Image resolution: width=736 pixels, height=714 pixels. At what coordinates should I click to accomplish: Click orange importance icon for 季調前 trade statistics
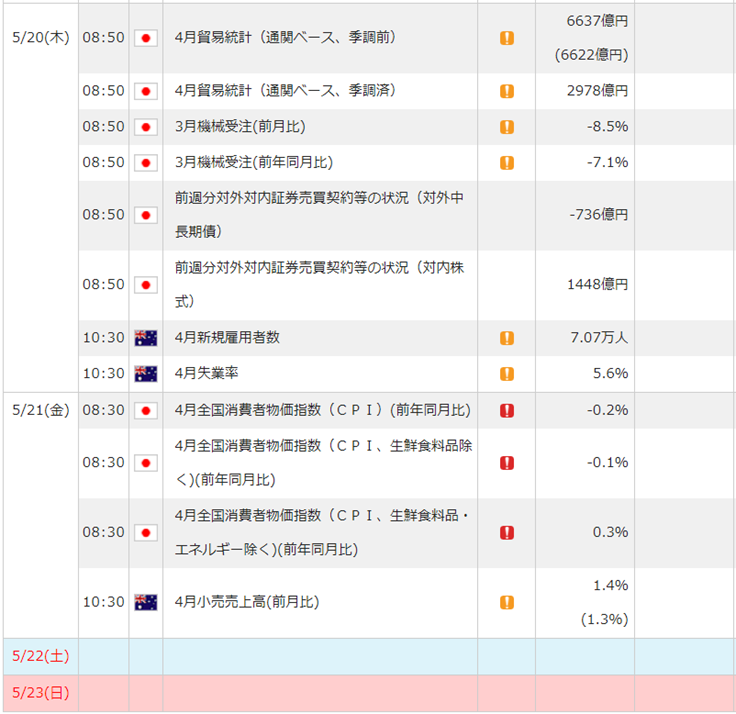506,38
